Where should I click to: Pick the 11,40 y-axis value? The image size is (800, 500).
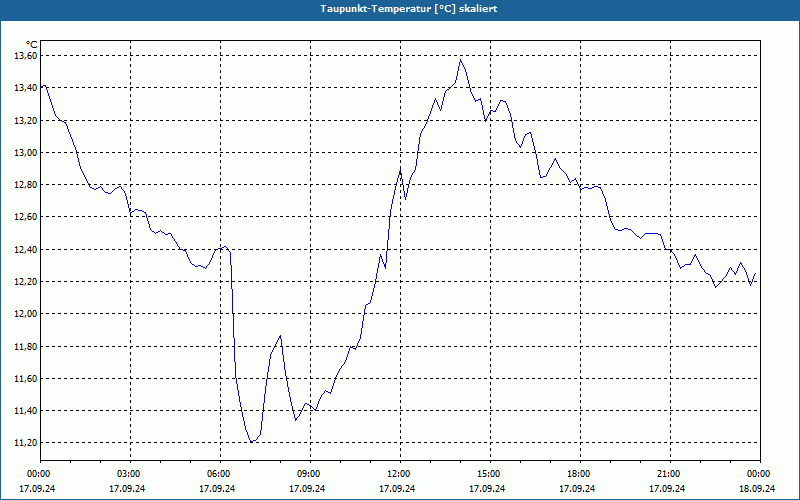(25, 411)
